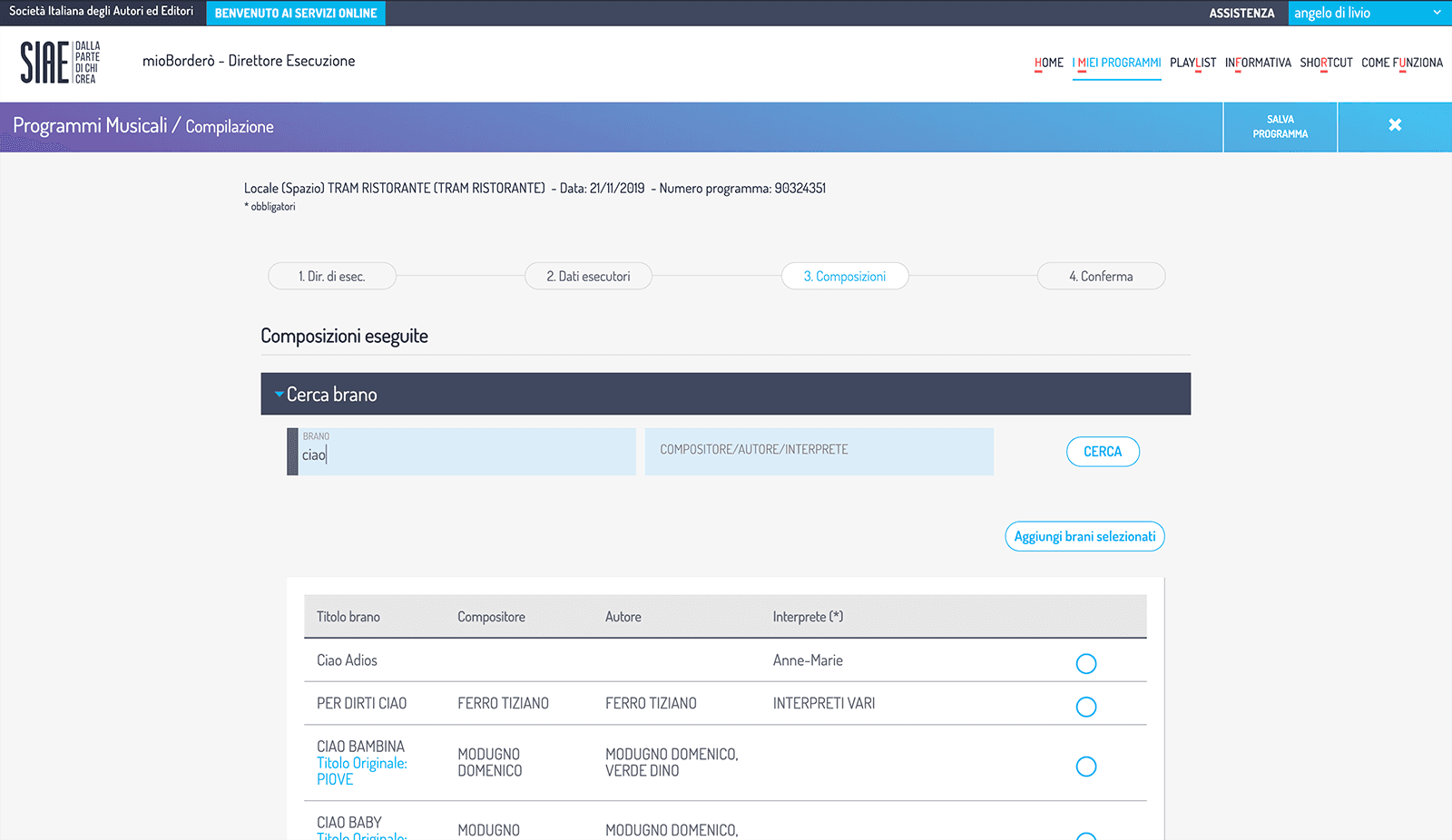This screenshot has width=1452, height=840.
Task: Collapse the Cerca brano section triangle
Action: click(280, 395)
